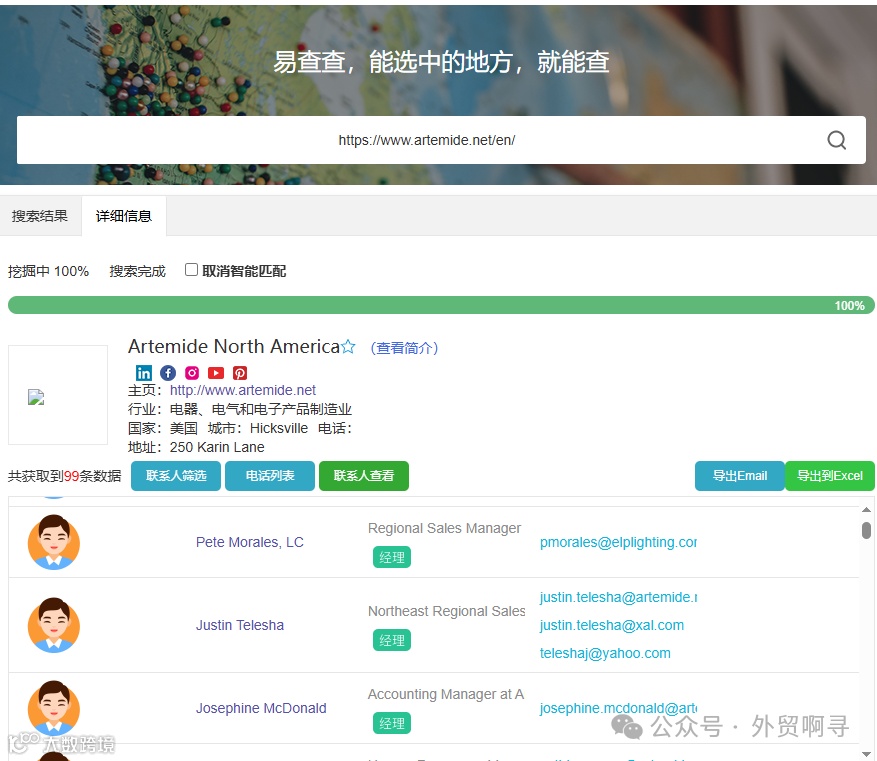Open the Facebook page icon
Image resolution: width=877 pixels, height=761 pixels.
[x=168, y=373]
